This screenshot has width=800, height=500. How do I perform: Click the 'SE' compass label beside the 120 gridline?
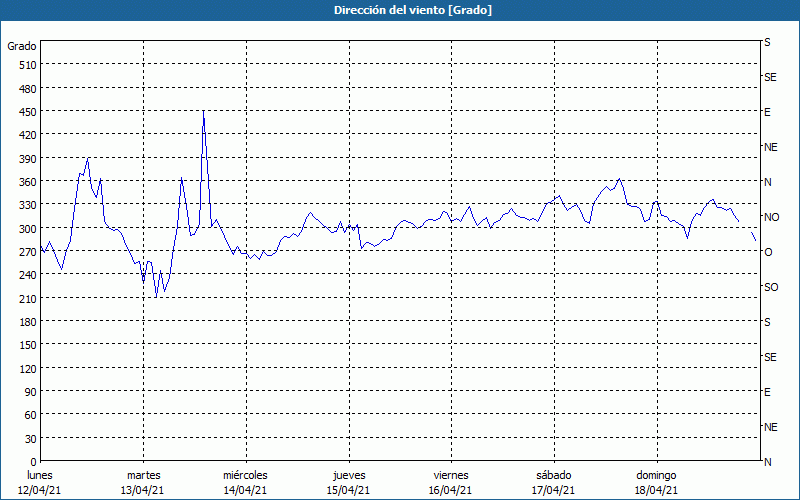click(770, 357)
